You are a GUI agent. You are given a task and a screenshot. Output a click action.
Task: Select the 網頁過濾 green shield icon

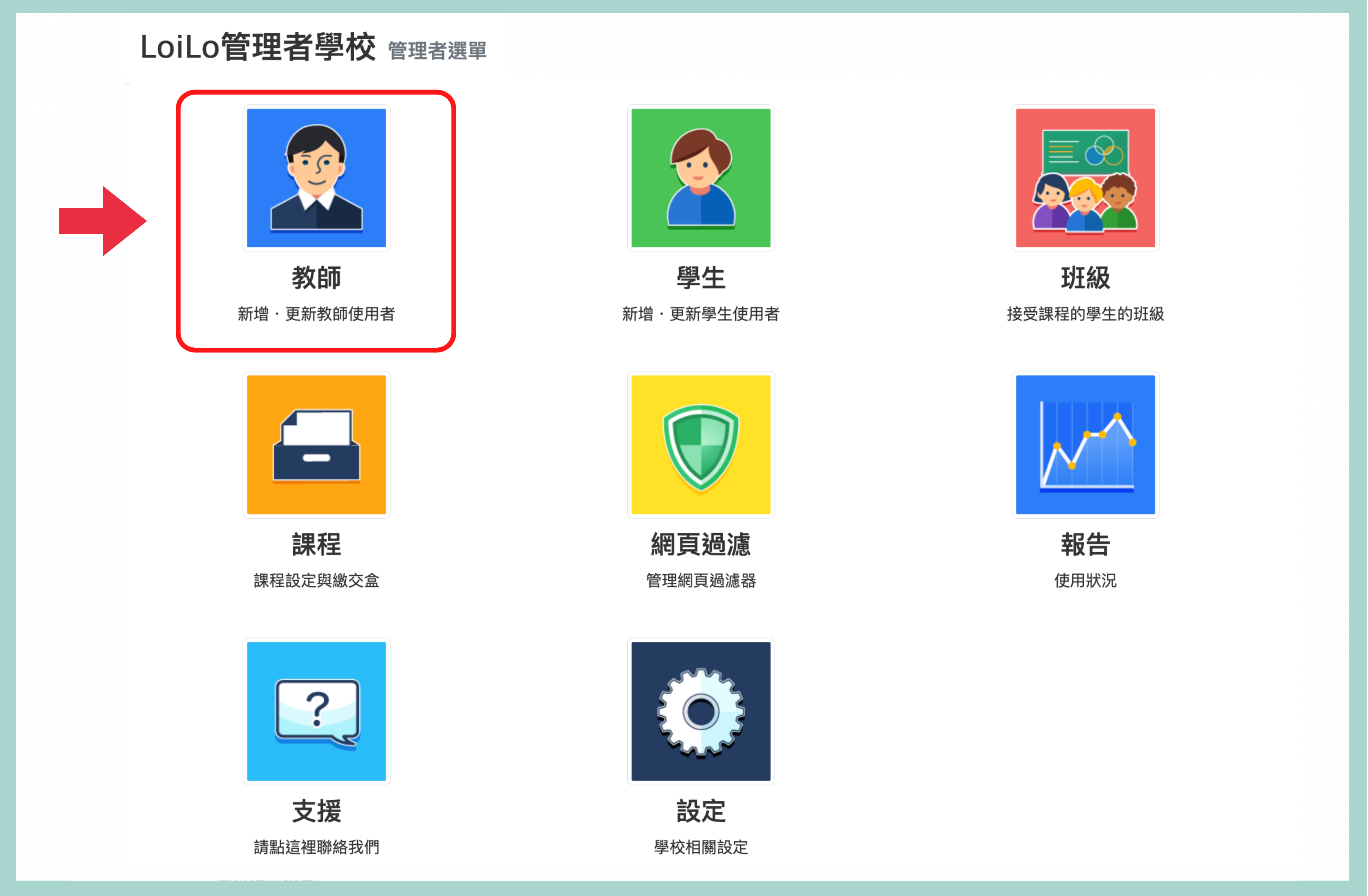point(701,445)
